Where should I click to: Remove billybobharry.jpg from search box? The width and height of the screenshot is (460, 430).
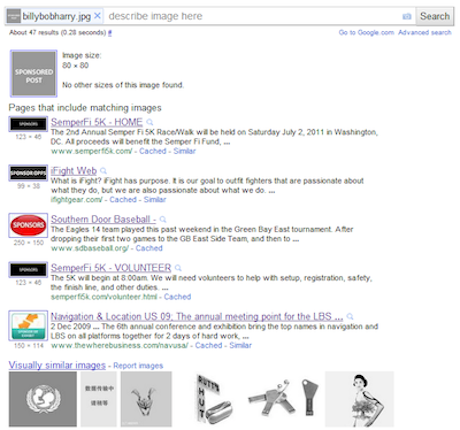click(x=97, y=16)
